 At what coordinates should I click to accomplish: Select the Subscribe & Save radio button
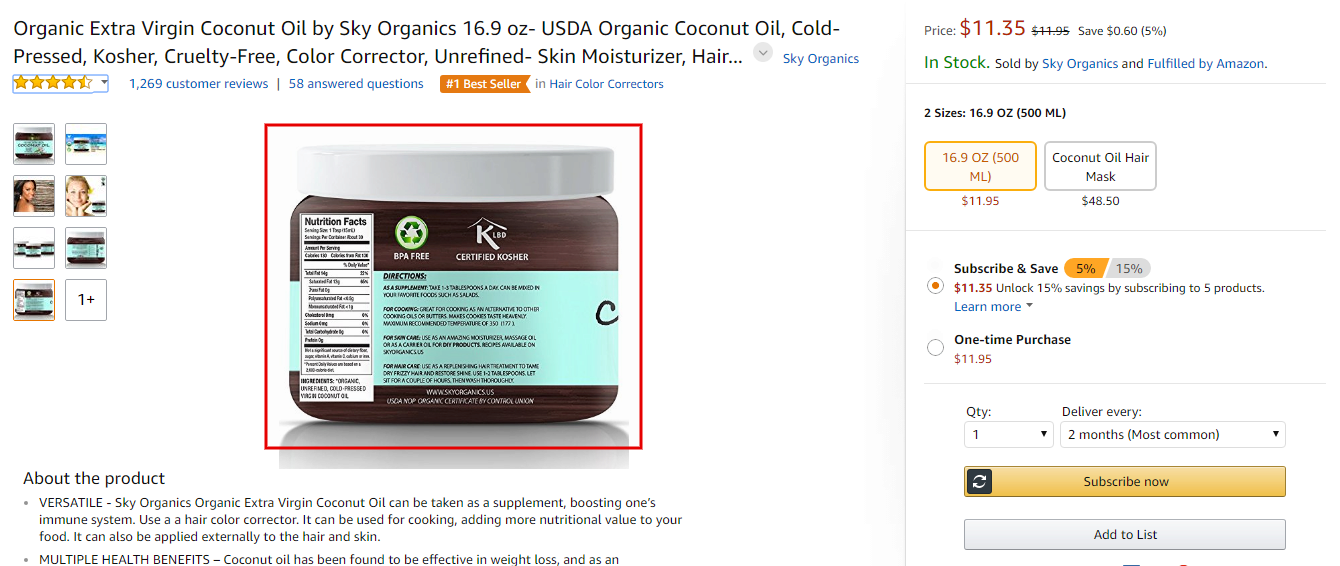[x=935, y=286]
